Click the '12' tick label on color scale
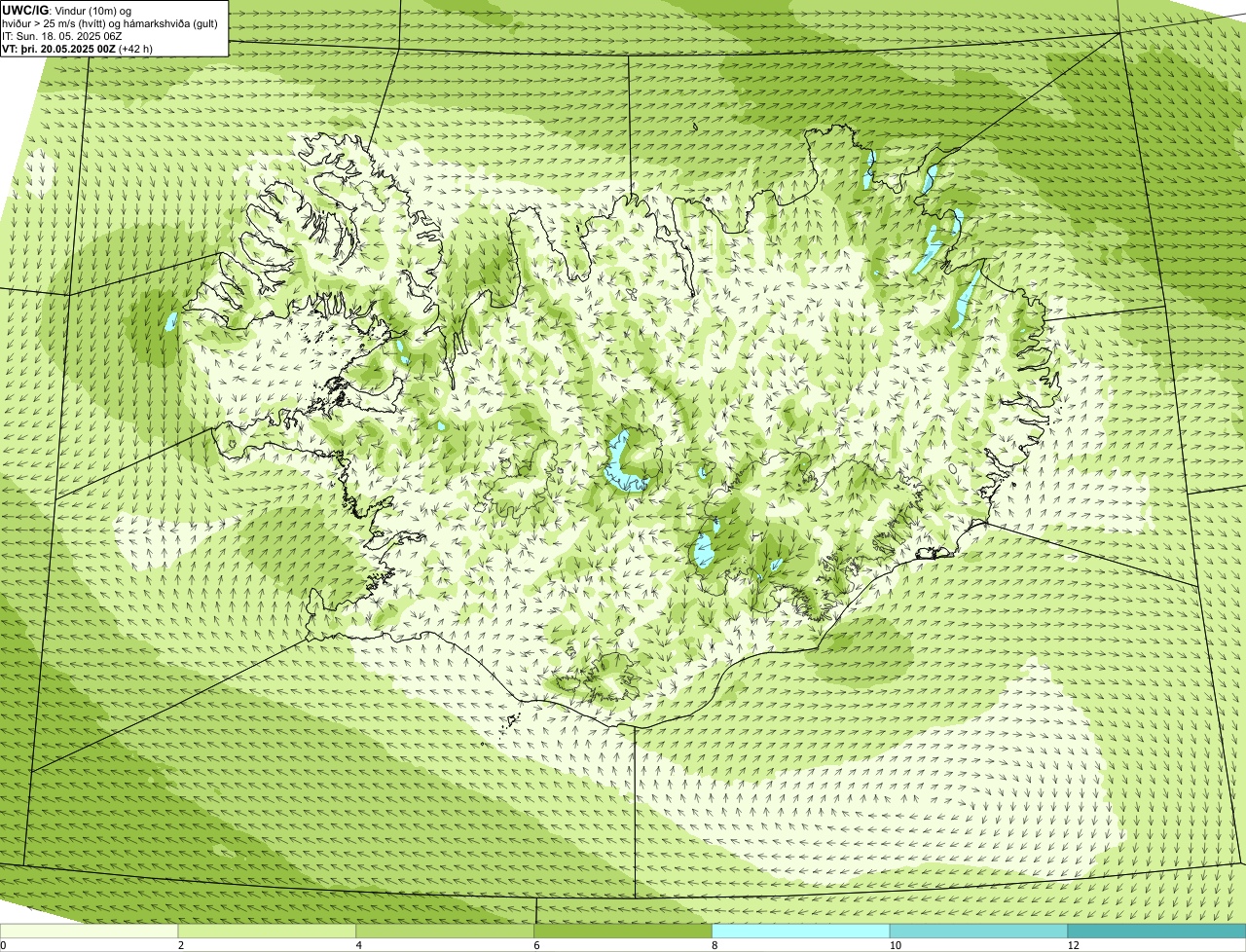The width and height of the screenshot is (1246, 952). pyautogui.click(x=1073, y=945)
